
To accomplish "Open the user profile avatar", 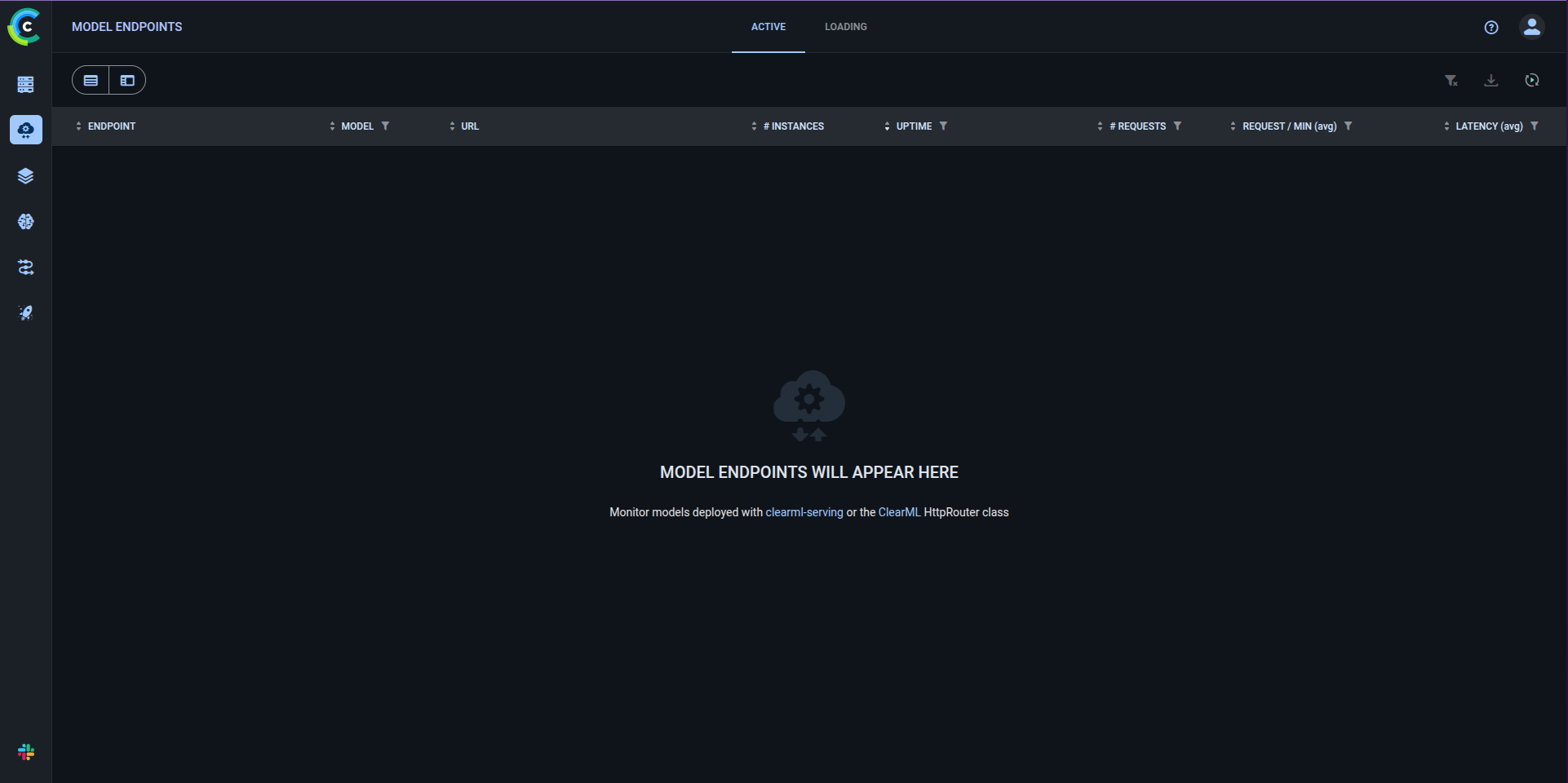I will tap(1532, 27).
